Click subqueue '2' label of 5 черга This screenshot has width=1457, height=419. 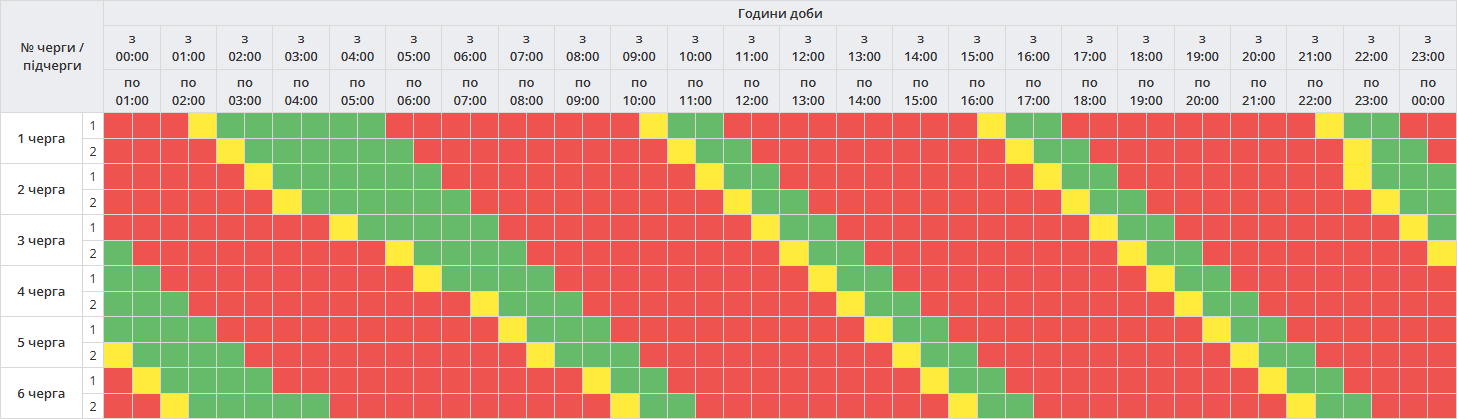coord(93,355)
